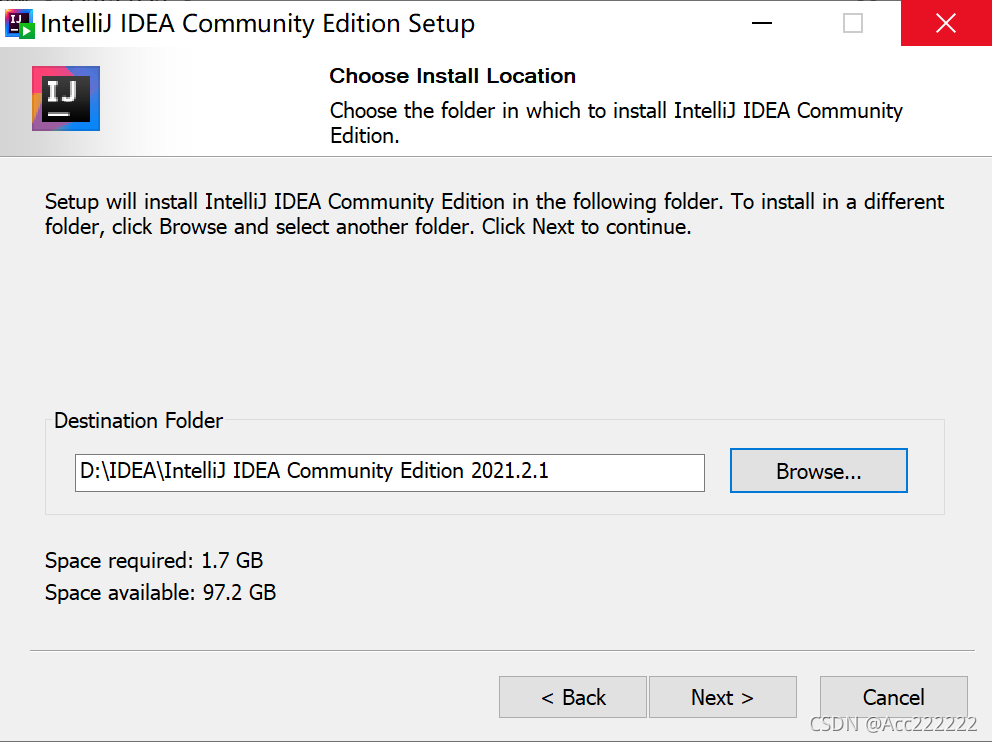Click the grayed-out maximize button

click(853, 23)
